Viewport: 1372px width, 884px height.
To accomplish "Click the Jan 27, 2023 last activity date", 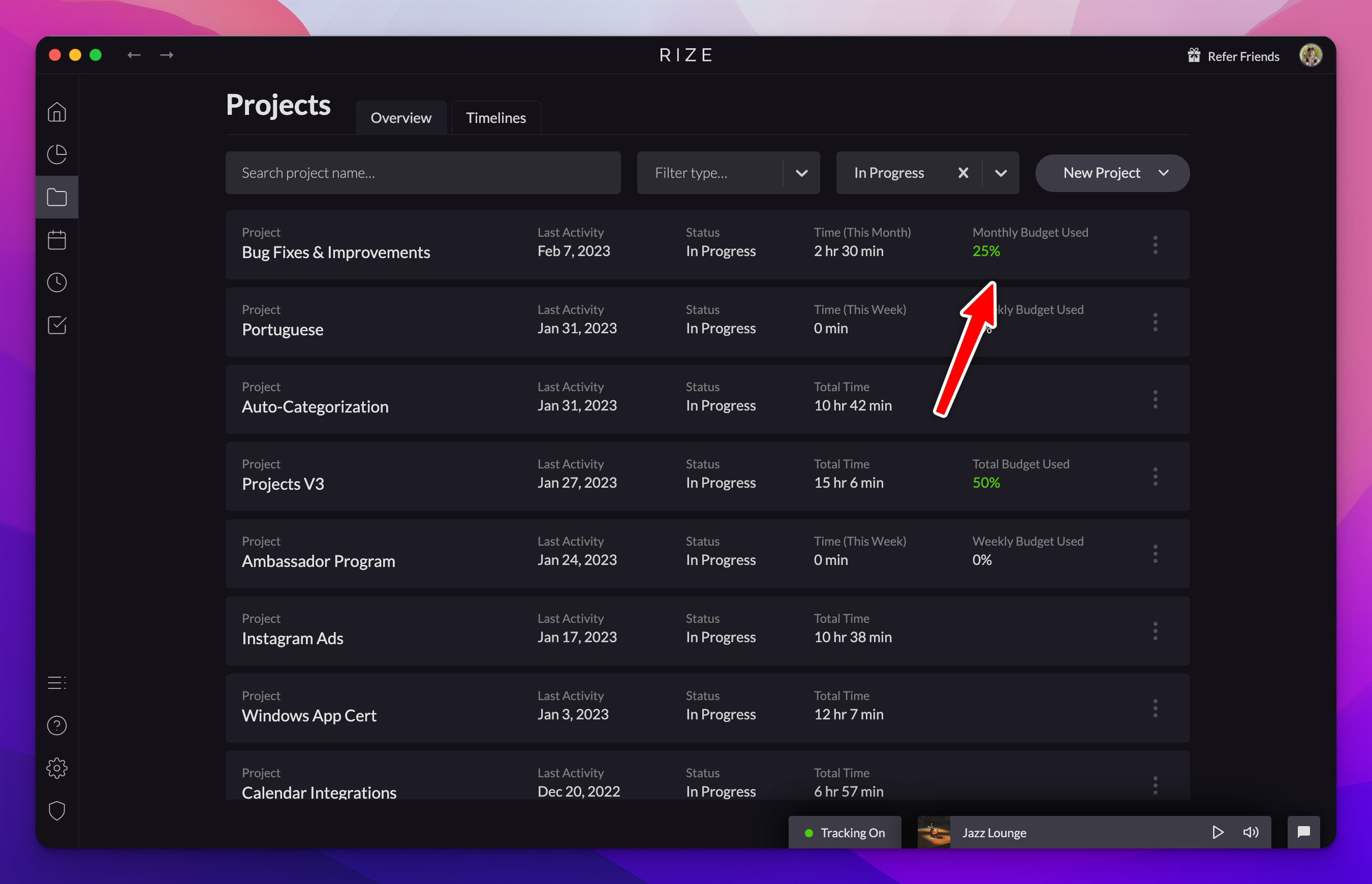I will point(577,483).
